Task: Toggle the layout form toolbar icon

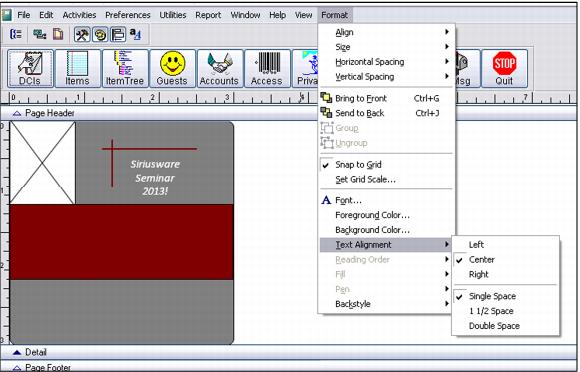Action: coord(118,35)
